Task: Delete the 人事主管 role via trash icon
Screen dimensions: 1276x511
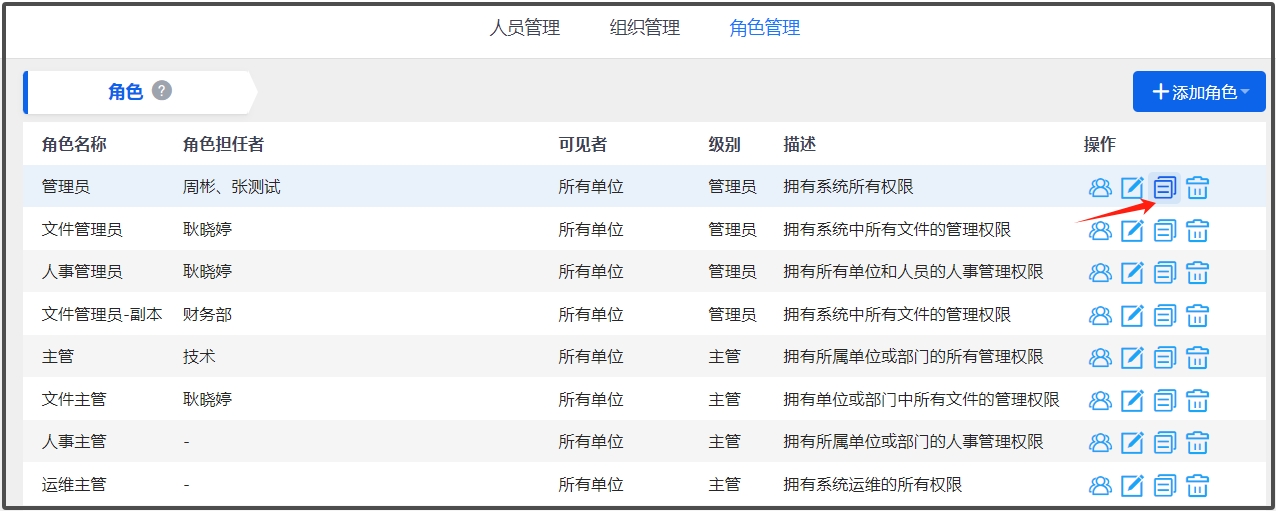Action: pos(1197,442)
